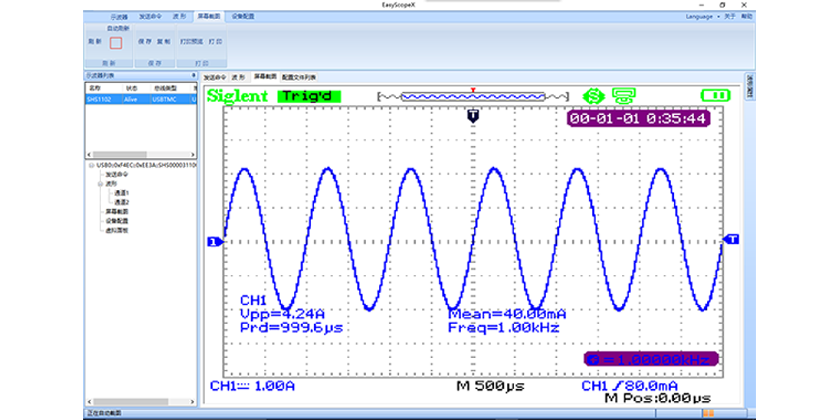Click the 保存 save button in the ribbon
The image size is (840, 420).
143,42
